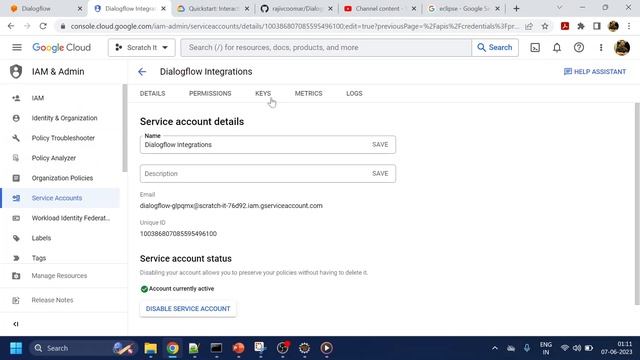Click the Disable Service Account button

188,309
